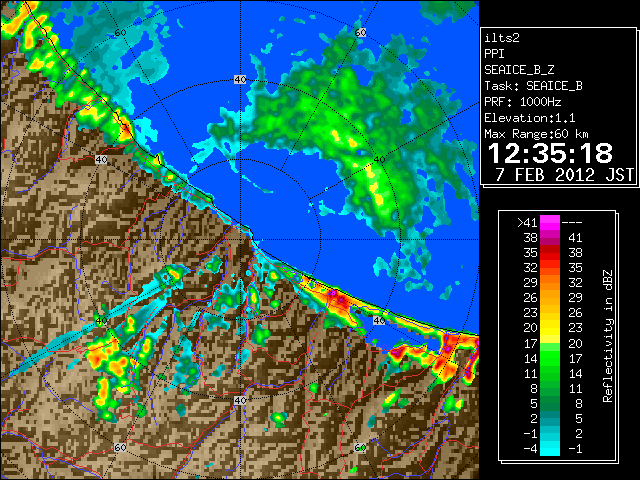Click the 40 km ring label south of center
Image resolution: width=640 pixels, height=480 pixels.
point(240,400)
